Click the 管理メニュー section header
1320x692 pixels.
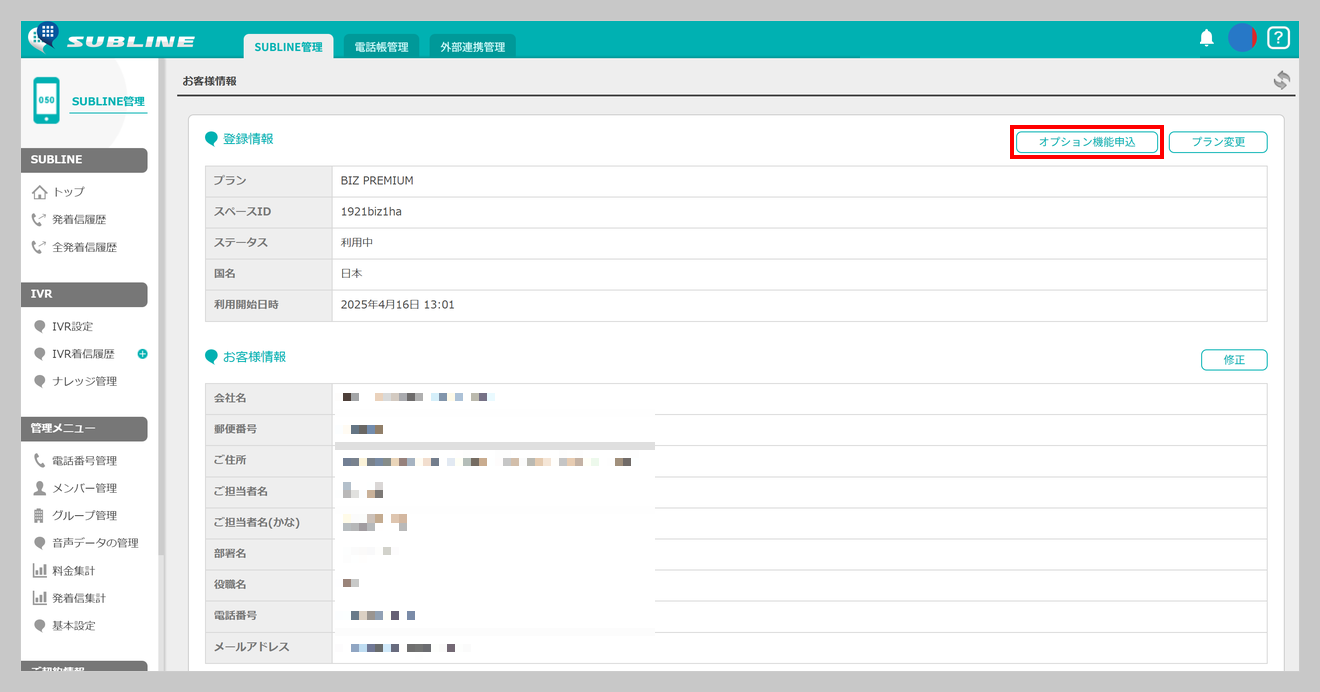click(84, 428)
